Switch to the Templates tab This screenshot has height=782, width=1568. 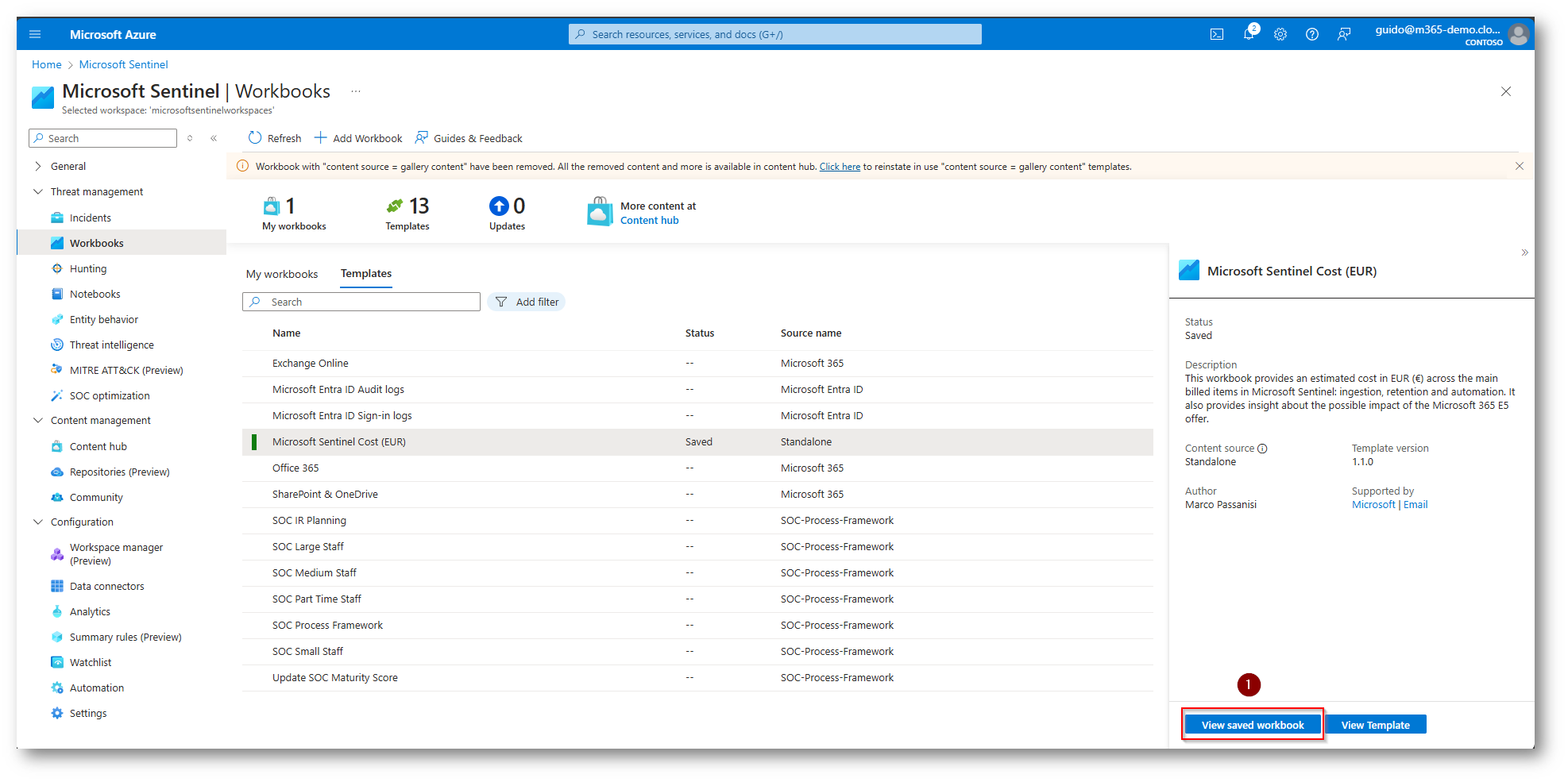(366, 274)
